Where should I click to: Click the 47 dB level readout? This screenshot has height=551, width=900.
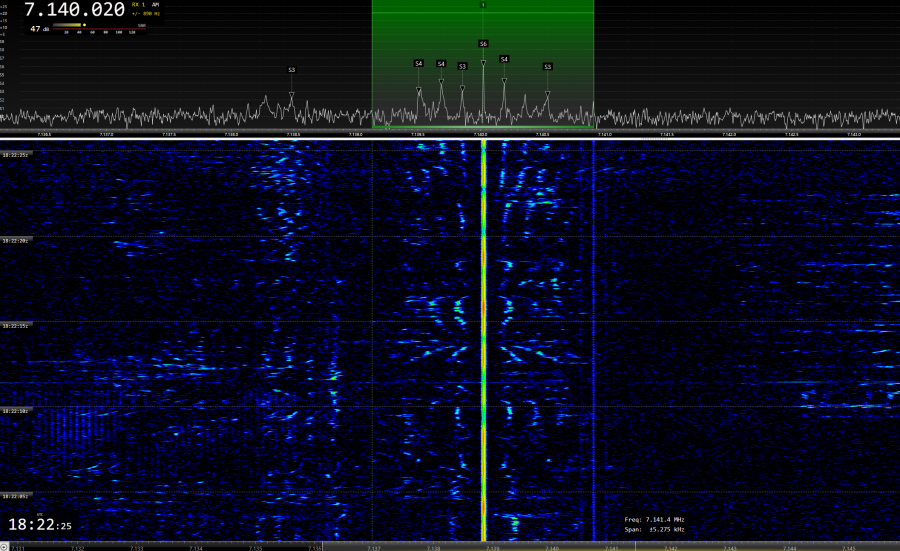coord(38,29)
